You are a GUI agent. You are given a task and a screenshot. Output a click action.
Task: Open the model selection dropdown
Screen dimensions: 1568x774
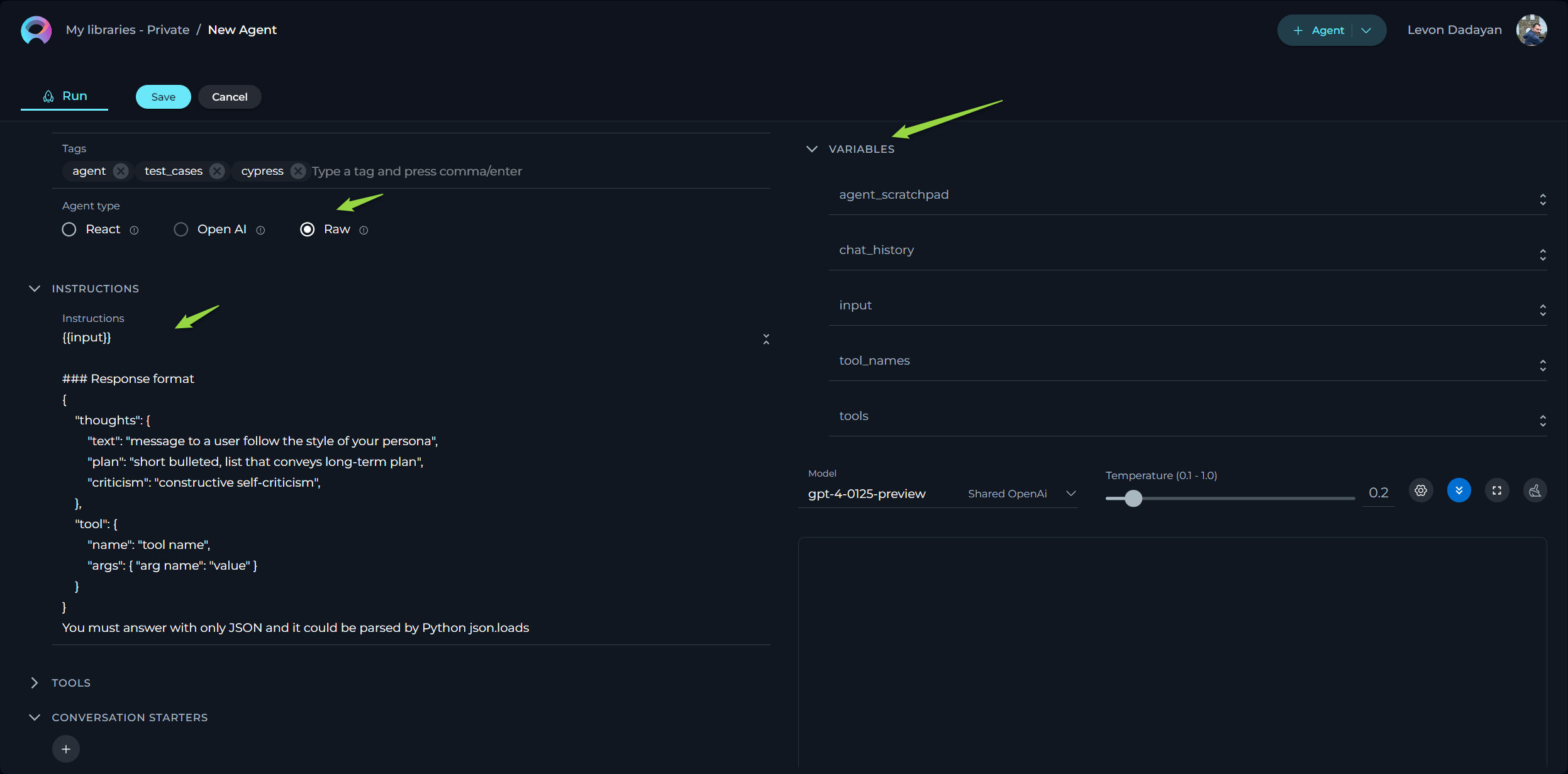pos(1070,494)
